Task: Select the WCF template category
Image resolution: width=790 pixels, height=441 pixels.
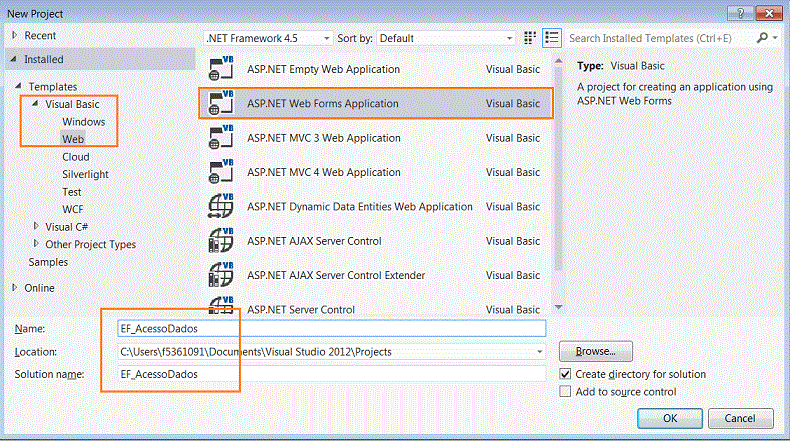Action: 73,209
